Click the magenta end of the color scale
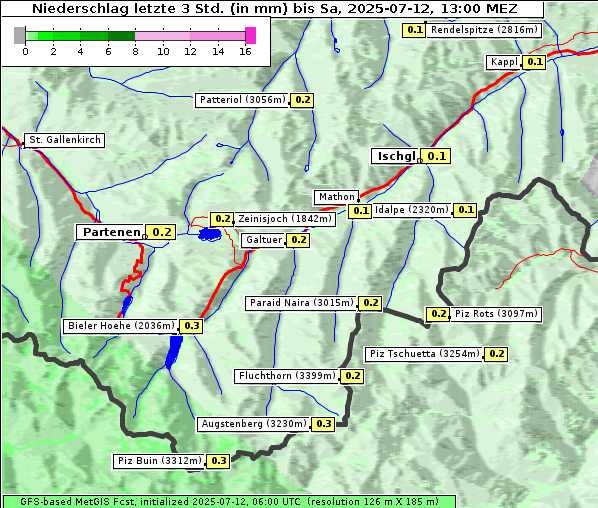 (x=251, y=35)
